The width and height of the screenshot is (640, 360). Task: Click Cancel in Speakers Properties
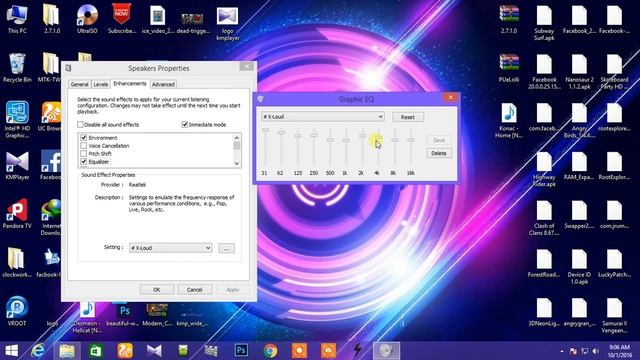(x=195, y=289)
